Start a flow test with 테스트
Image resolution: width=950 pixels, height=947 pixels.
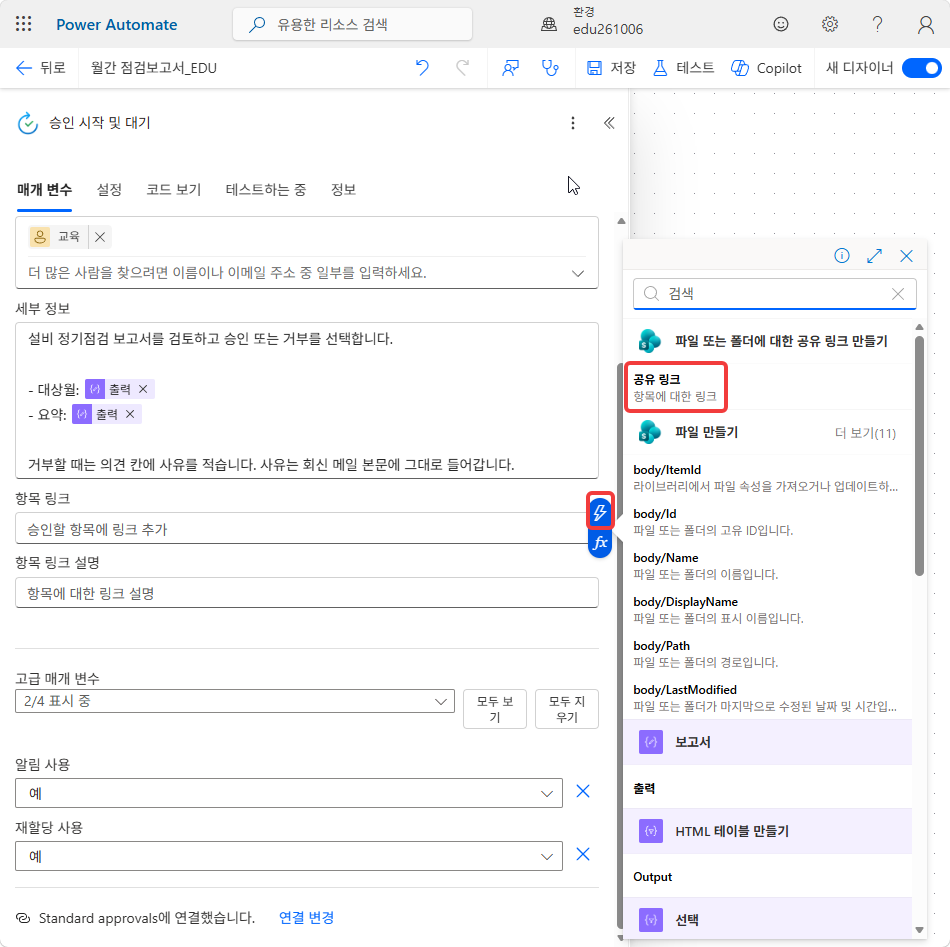(683, 68)
